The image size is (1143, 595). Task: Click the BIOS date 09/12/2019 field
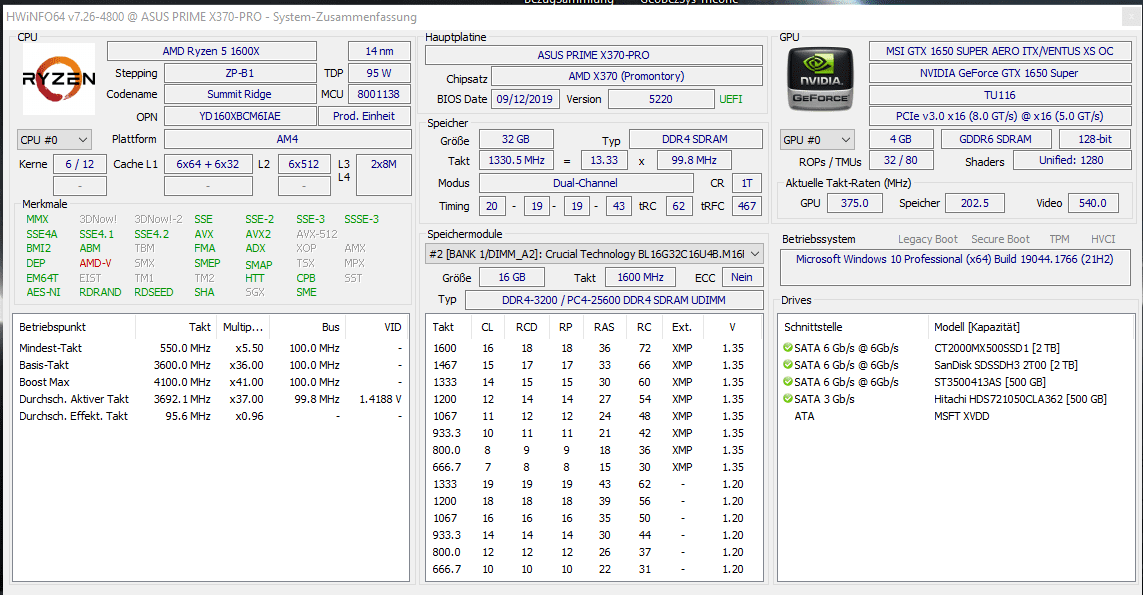click(524, 99)
